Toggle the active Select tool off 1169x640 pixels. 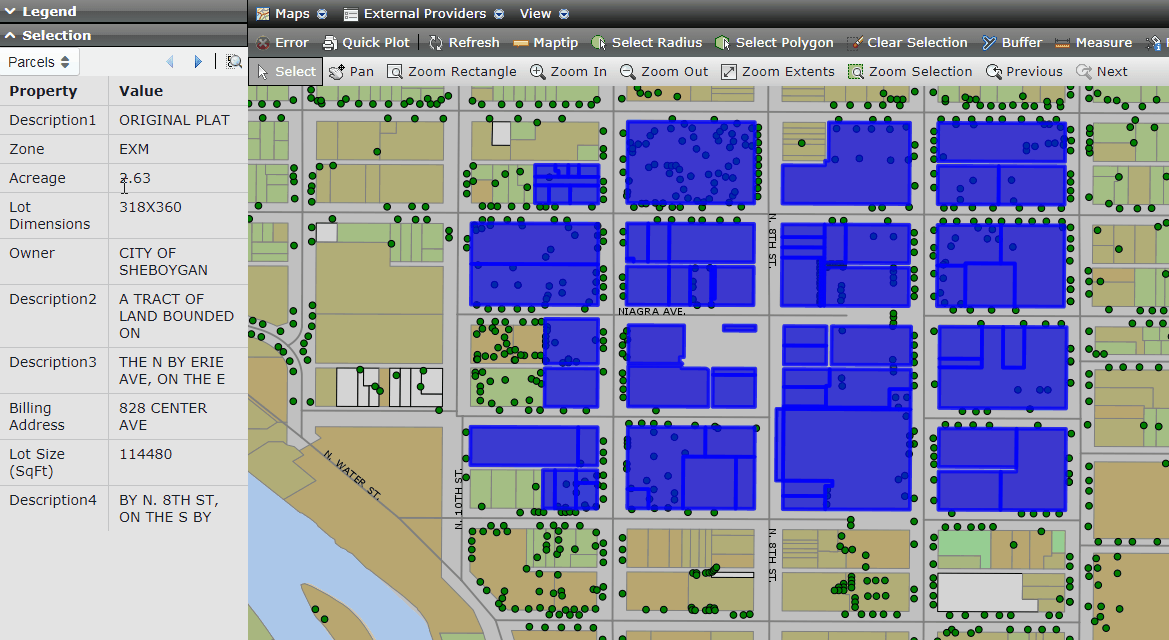click(285, 71)
